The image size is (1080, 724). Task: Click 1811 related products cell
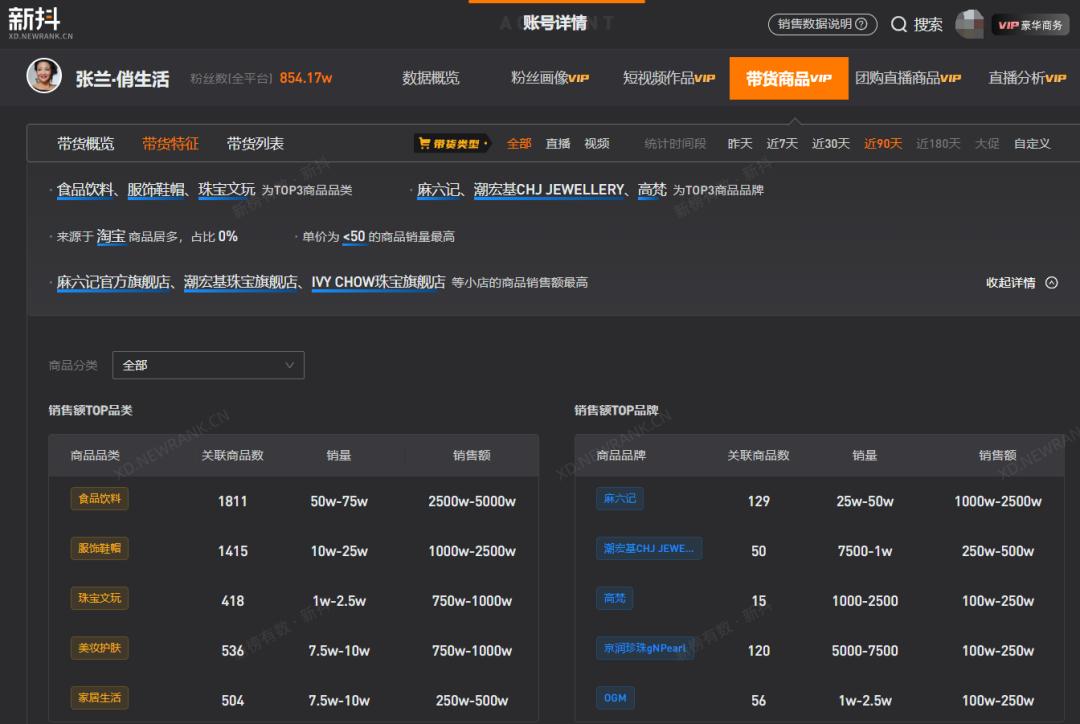[x=232, y=501]
